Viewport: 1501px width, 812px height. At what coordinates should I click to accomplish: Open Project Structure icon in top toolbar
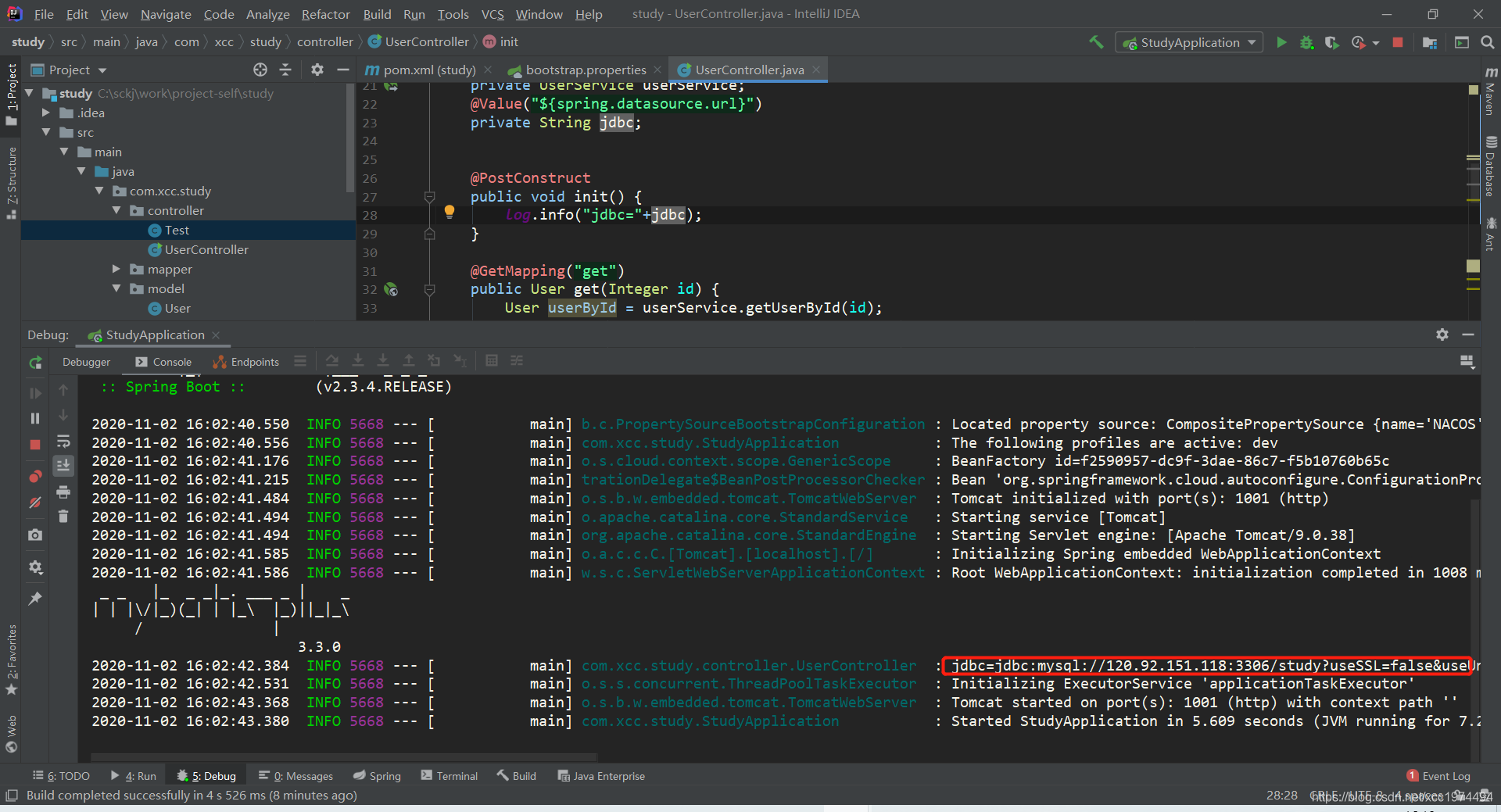coord(1430,42)
